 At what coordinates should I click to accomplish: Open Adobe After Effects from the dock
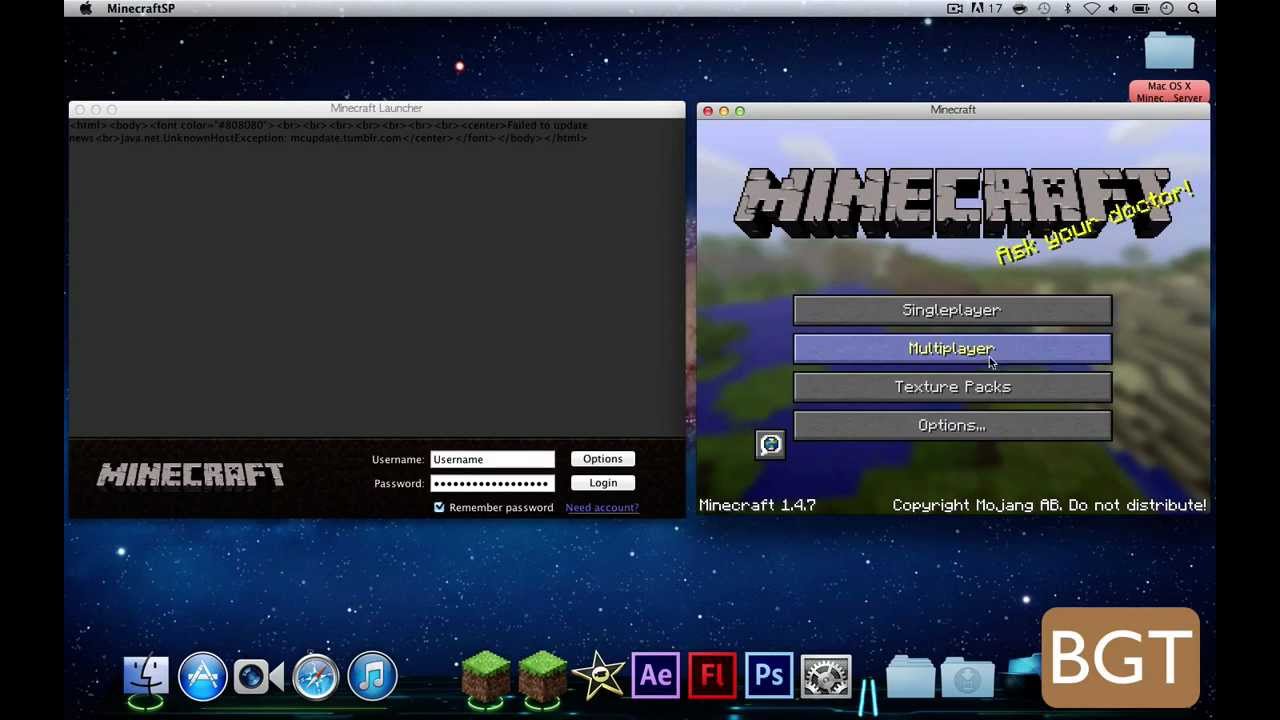tap(656, 676)
